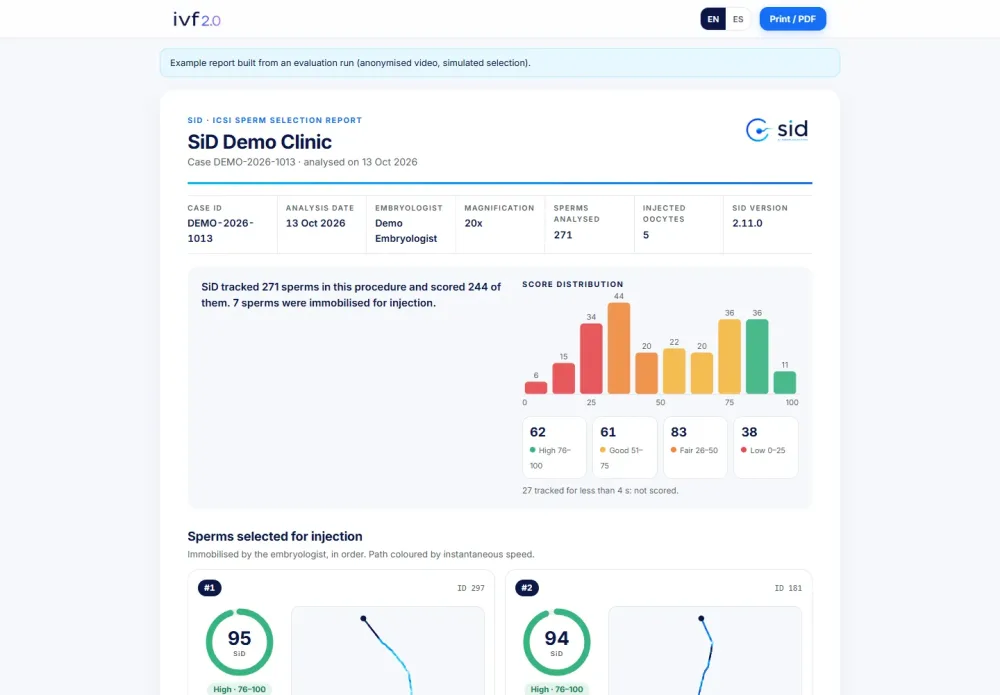Click the score ring showing 94
The height and width of the screenshot is (695, 1000).
click(557, 642)
